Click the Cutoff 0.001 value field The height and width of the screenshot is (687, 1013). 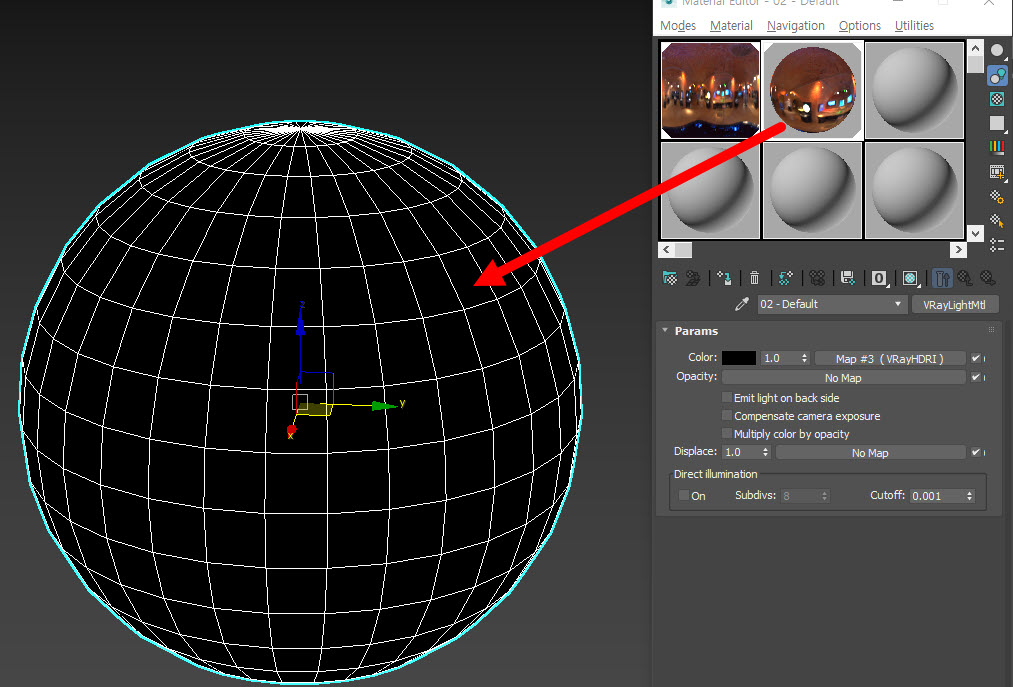point(937,496)
